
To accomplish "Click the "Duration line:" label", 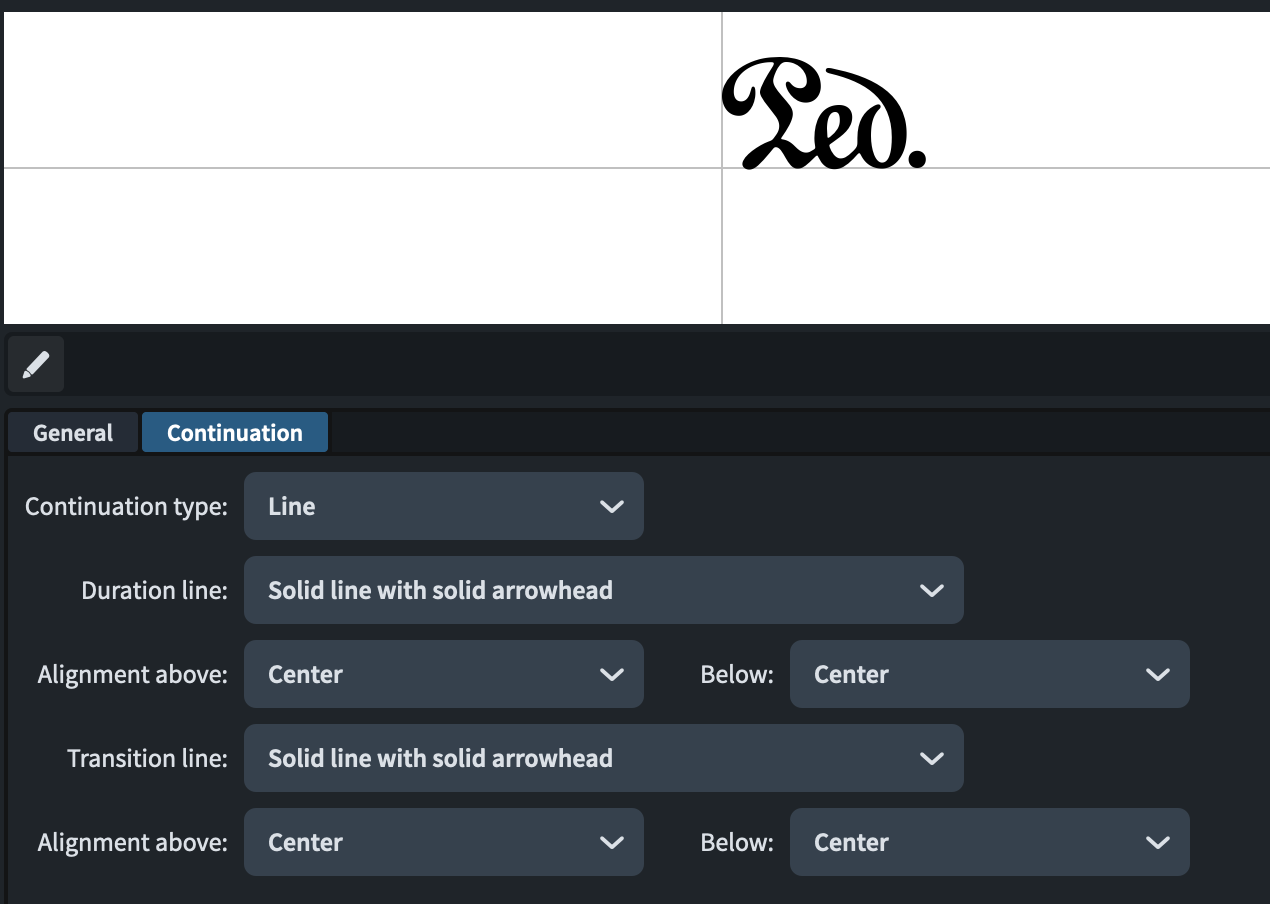I will tap(154, 591).
